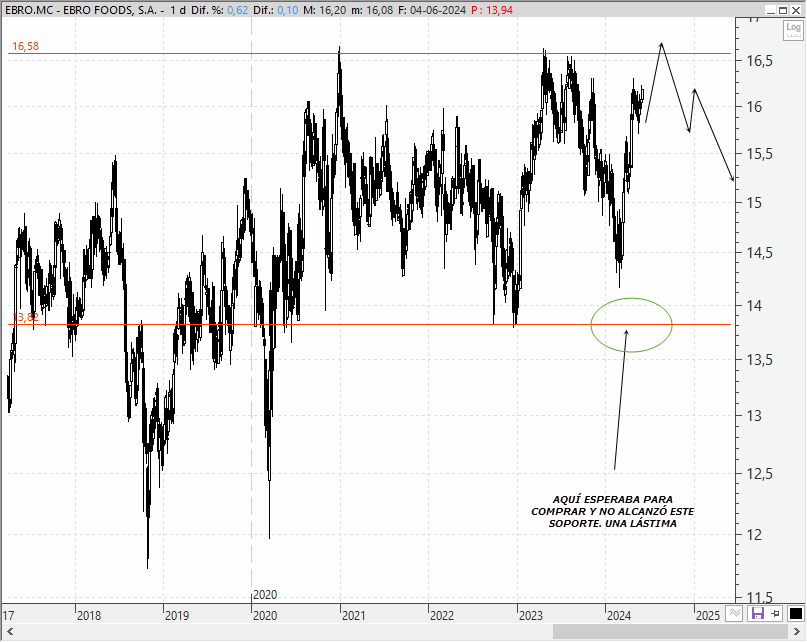This screenshot has width=807, height=642.
Task: Click the 2018 label on time axis
Action: pos(89,615)
